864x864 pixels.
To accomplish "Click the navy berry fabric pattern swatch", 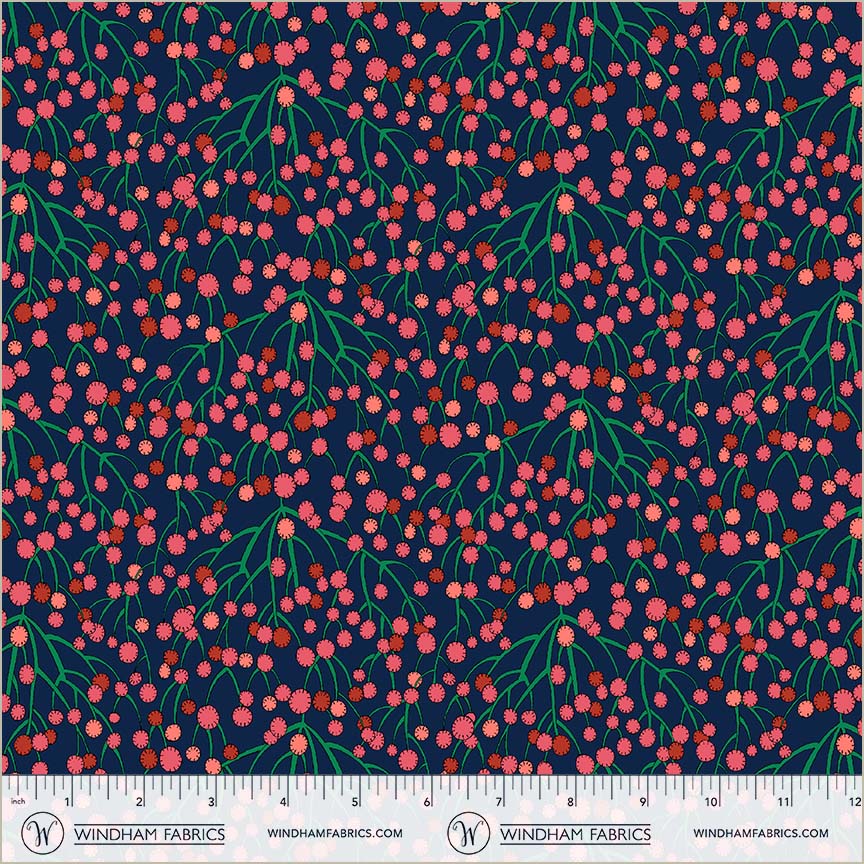I will [x=432, y=388].
